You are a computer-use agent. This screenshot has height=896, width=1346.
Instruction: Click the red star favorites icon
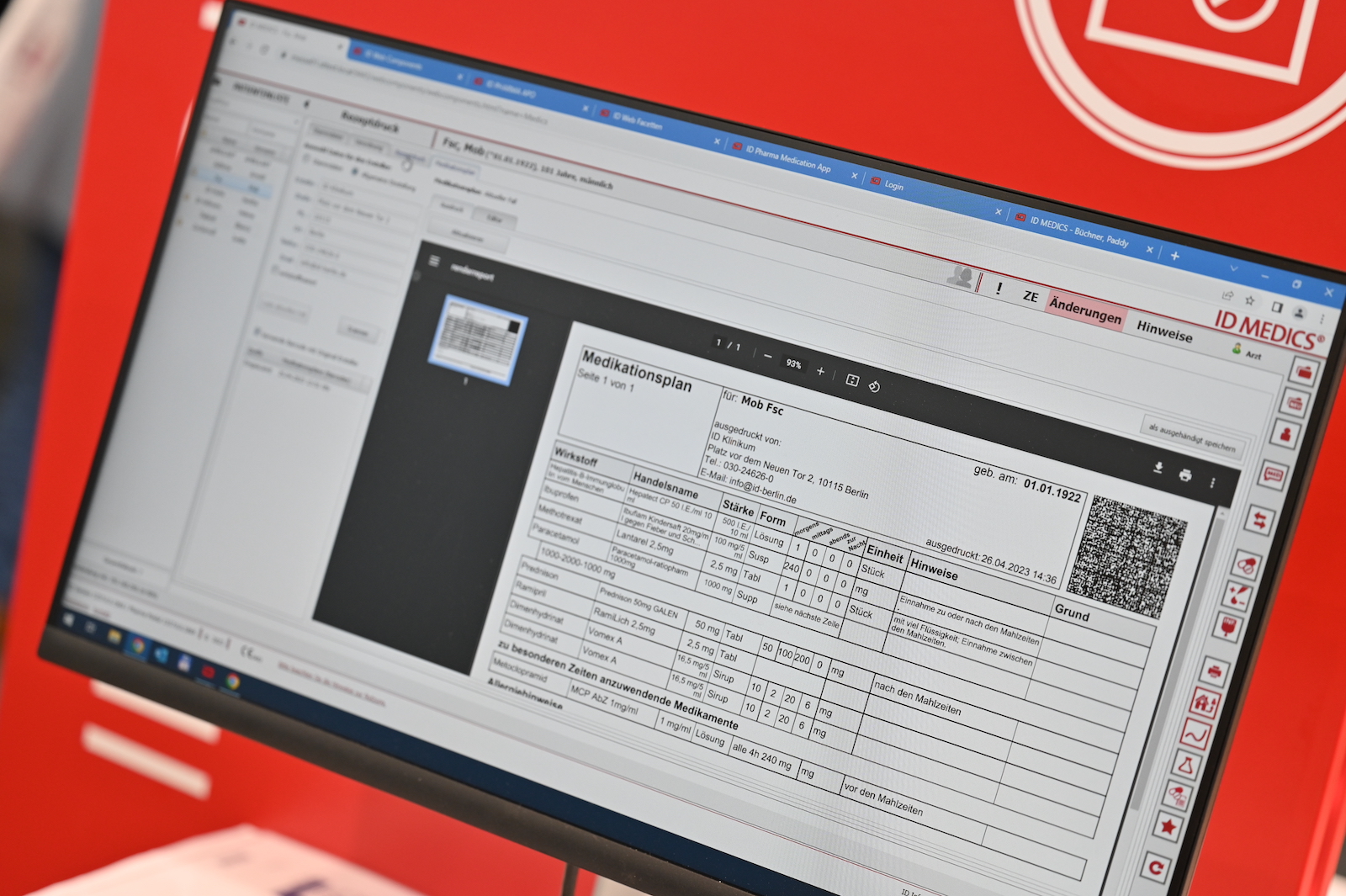click(x=1168, y=827)
